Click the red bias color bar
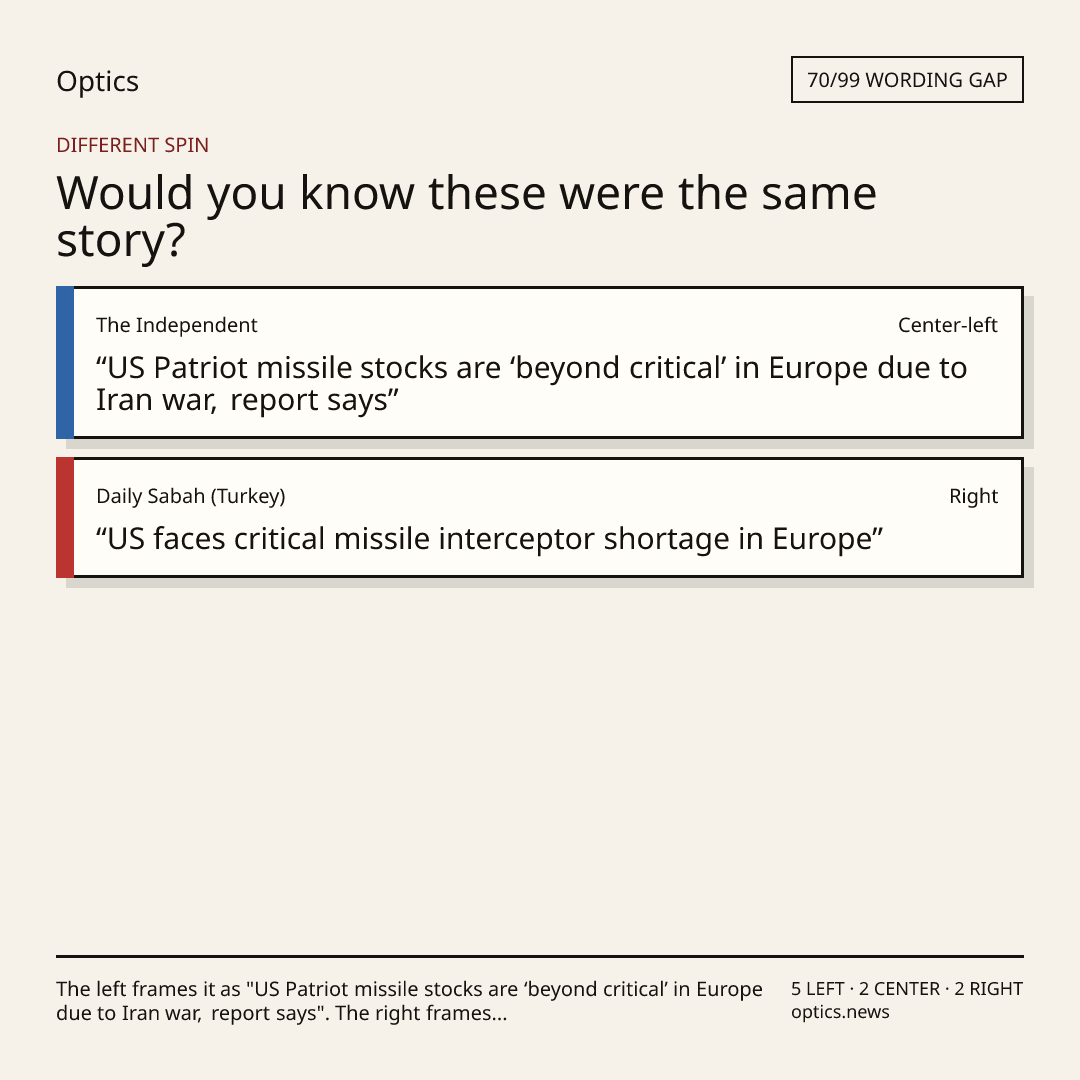This screenshot has width=1080, height=1080. click(x=65, y=517)
